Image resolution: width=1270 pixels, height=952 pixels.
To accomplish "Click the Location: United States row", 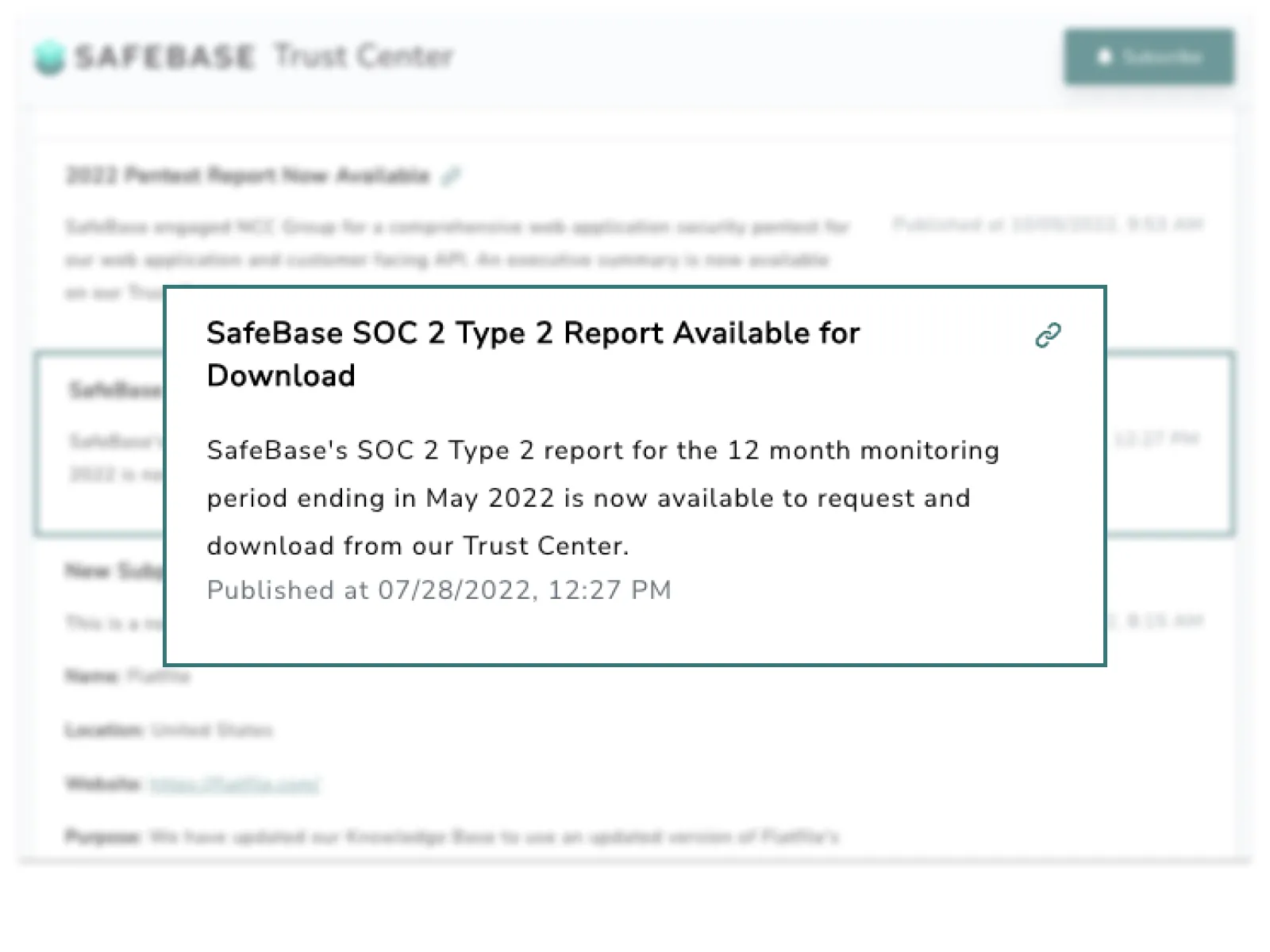I will 168,730.
